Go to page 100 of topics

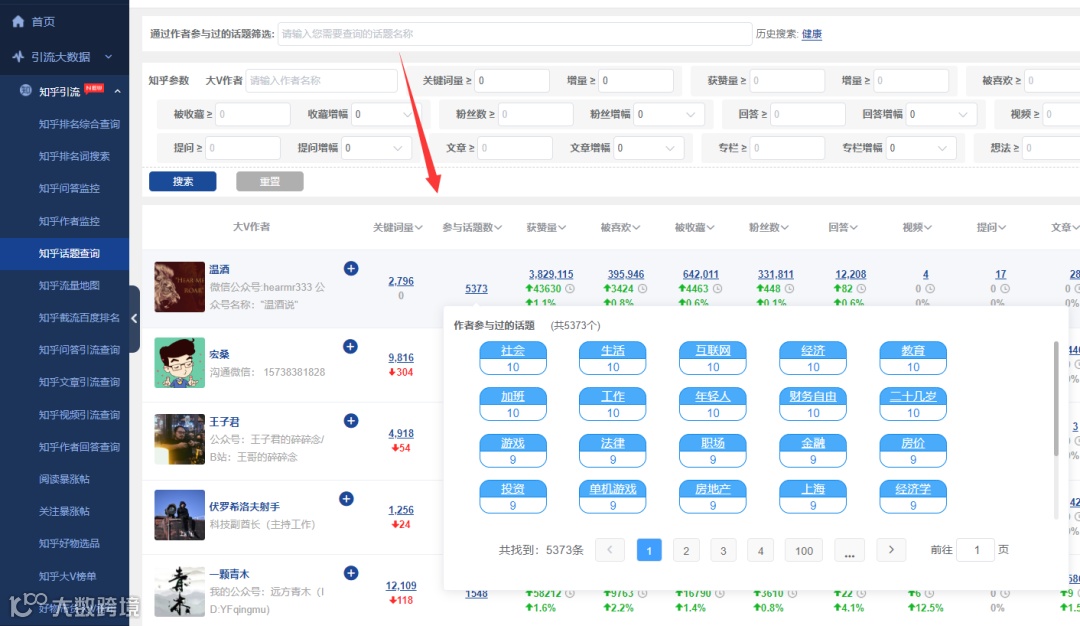(804, 550)
